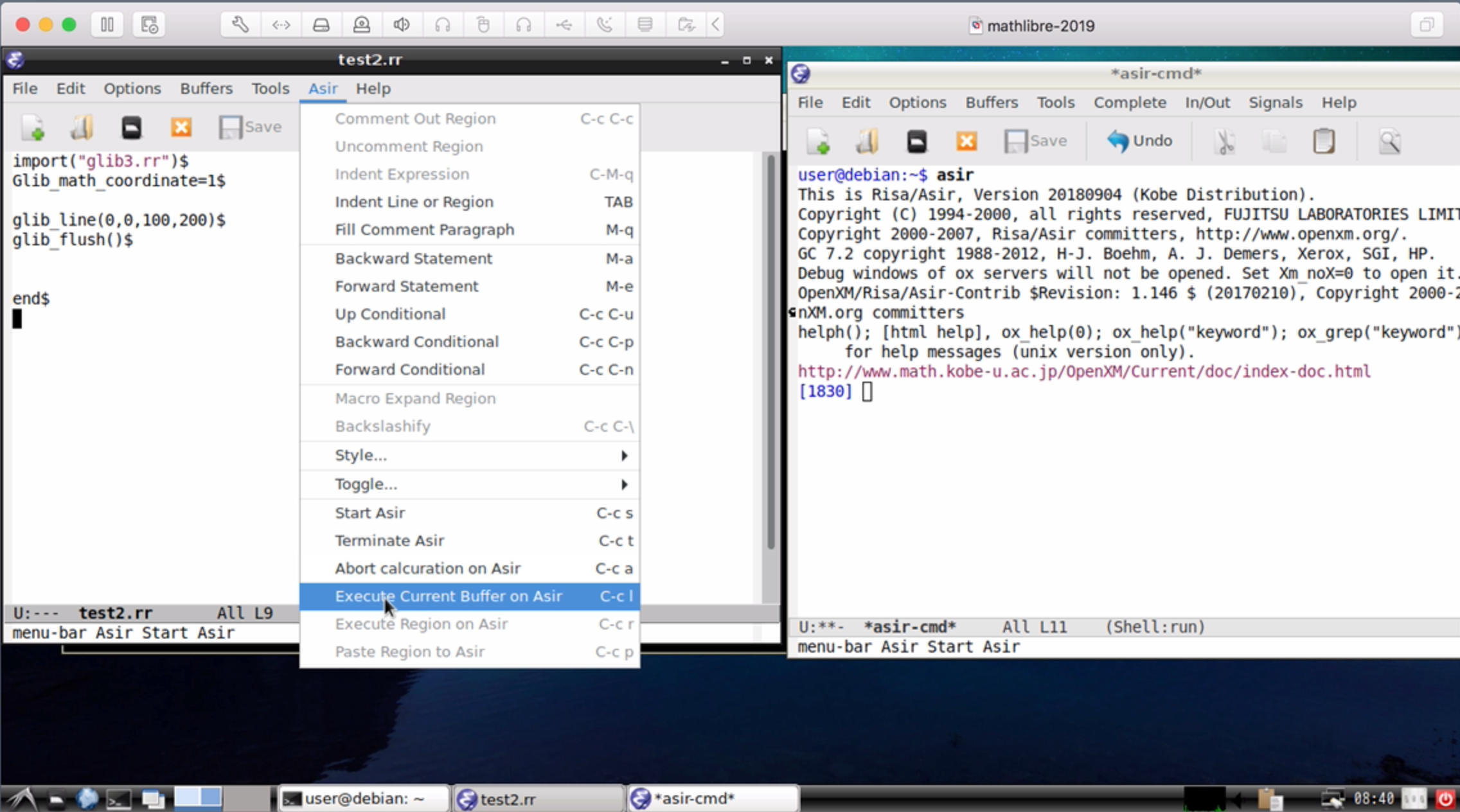Screen dimensions: 1460x812
Task: Click the VM snapshot icon beside pause
Action: coord(149,25)
